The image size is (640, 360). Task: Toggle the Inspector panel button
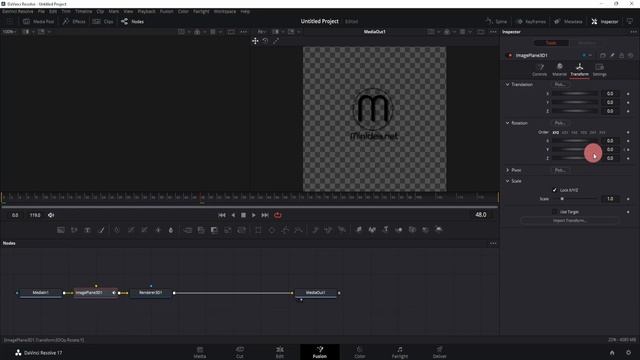[605, 21]
